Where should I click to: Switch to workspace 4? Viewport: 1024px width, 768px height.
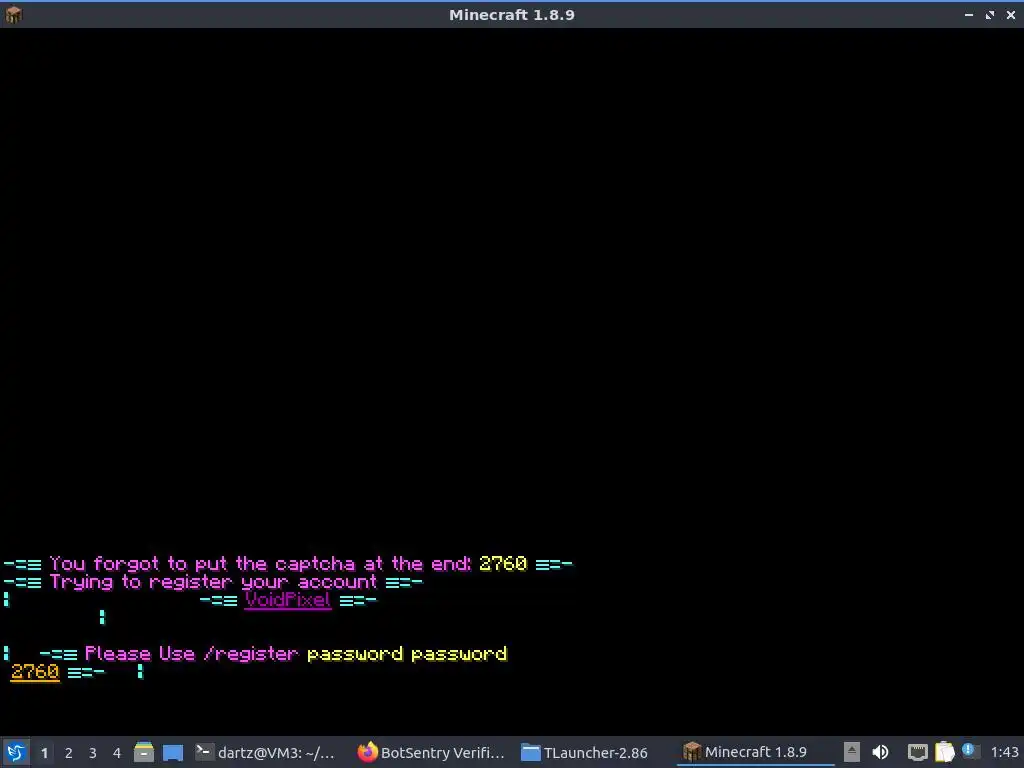(x=117, y=753)
